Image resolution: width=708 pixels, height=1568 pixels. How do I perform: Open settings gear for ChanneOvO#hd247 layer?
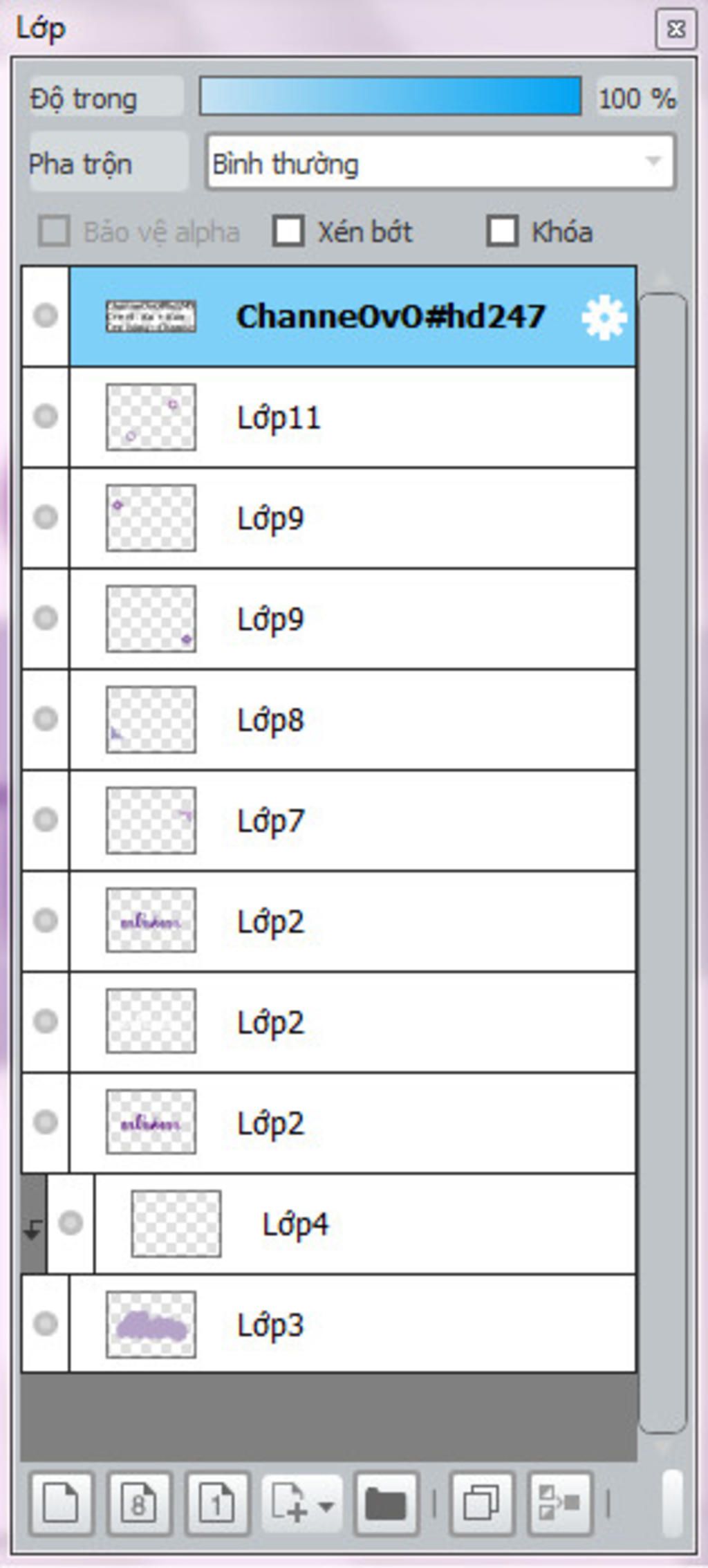coord(604,317)
